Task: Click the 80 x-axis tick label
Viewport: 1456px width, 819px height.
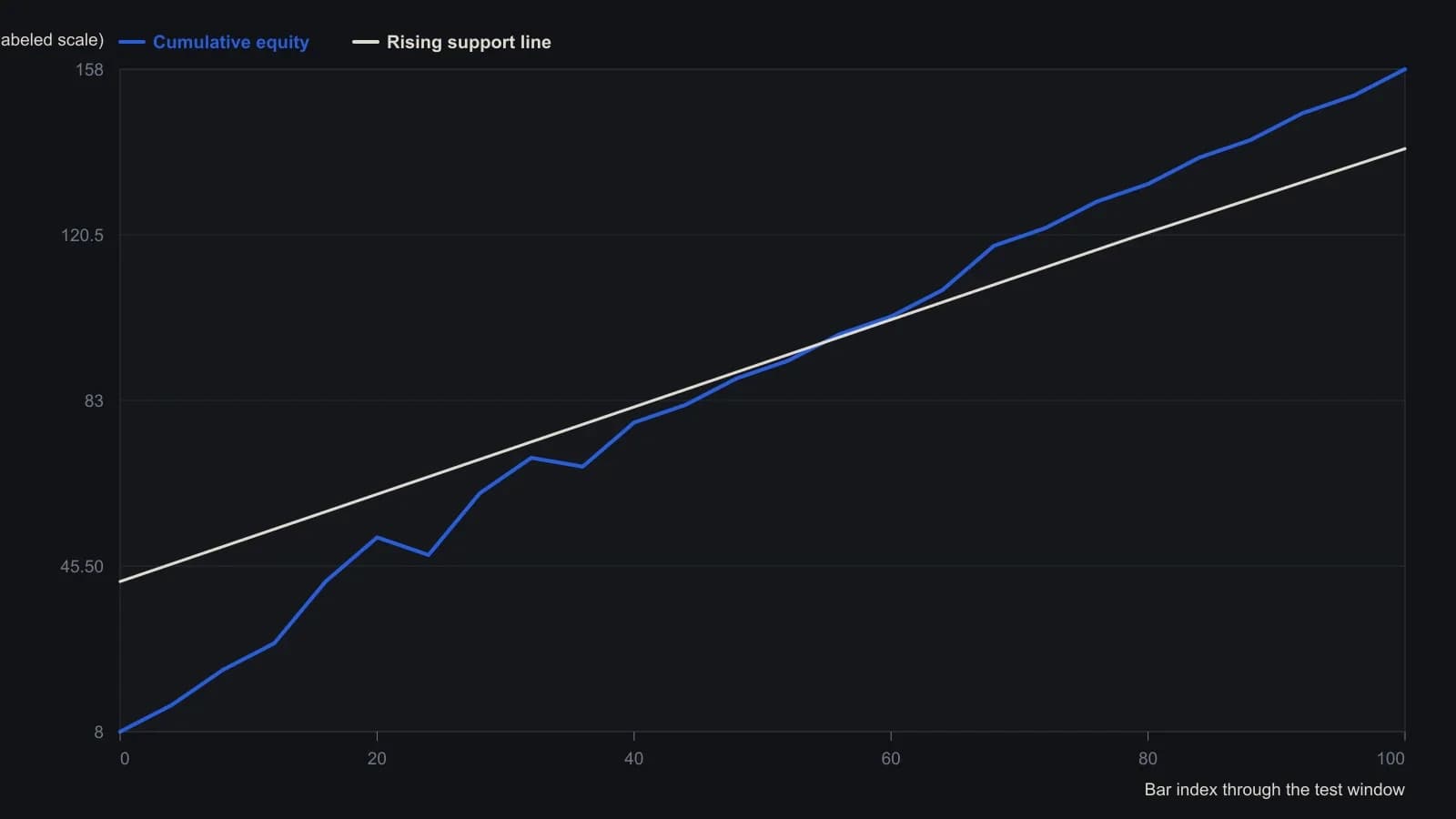Action: click(1148, 759)
